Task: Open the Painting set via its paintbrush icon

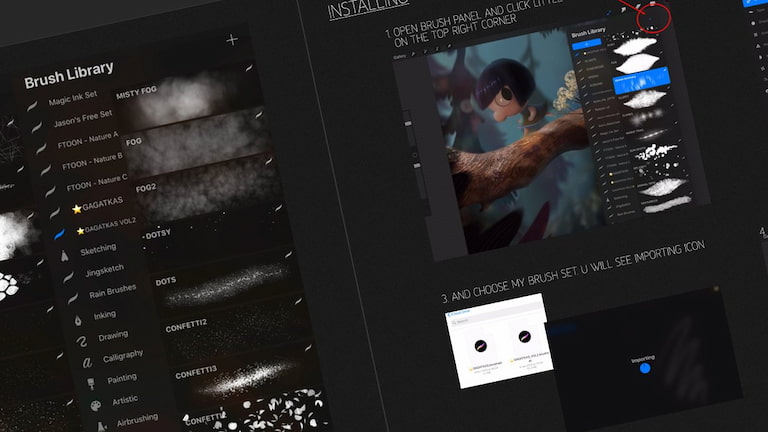Action: pos(91,383)
